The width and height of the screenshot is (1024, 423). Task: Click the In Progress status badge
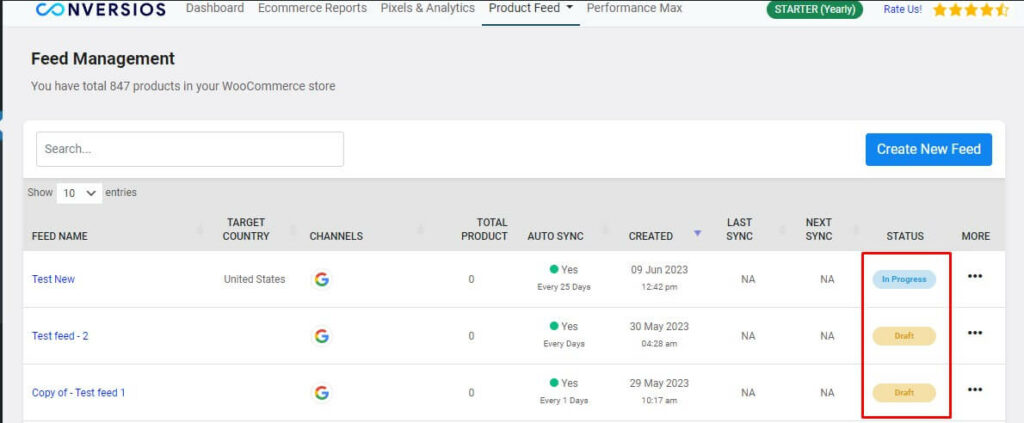click(904, 279)
